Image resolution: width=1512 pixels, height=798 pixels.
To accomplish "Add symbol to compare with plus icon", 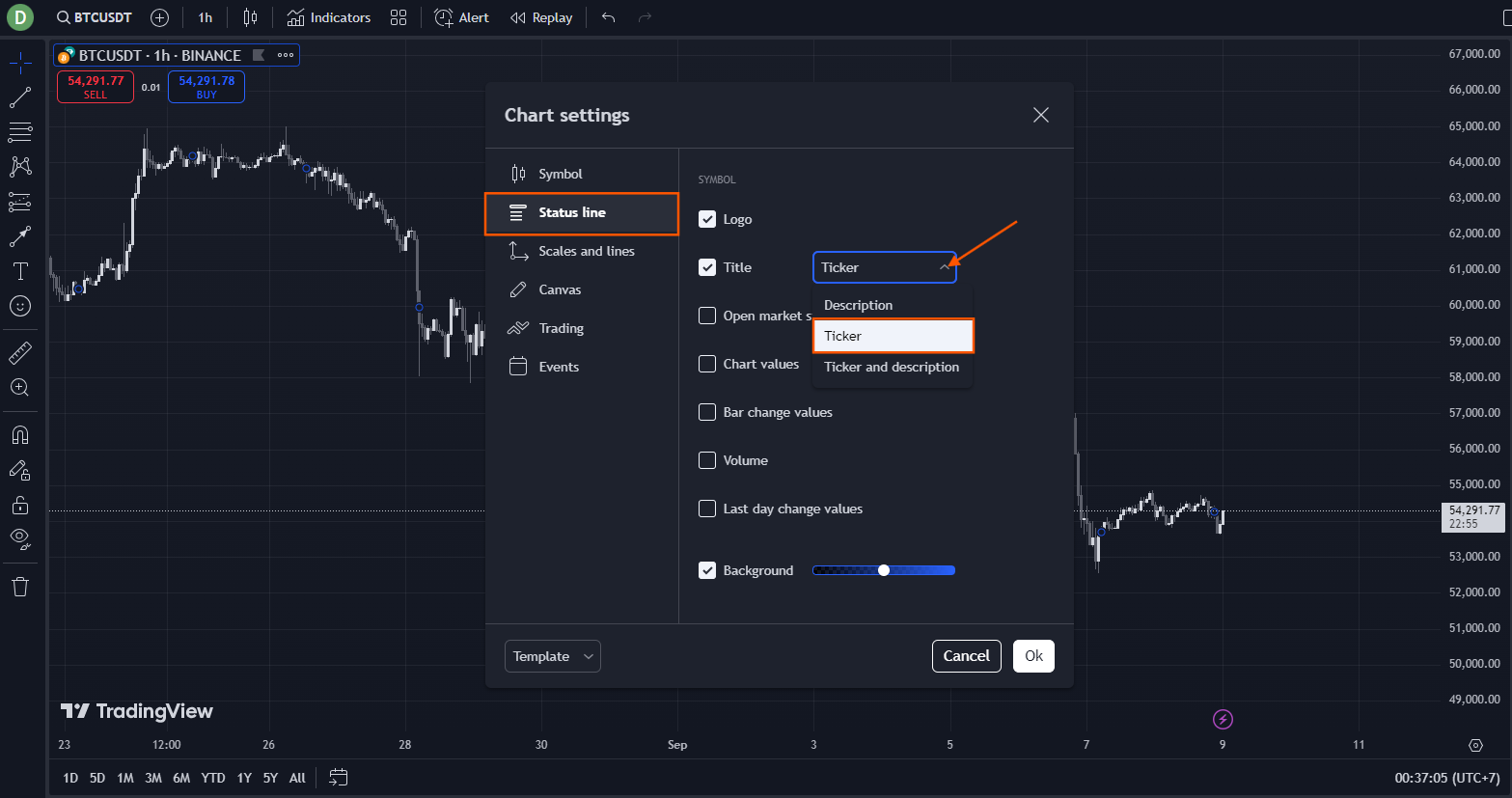I will 160,17.
